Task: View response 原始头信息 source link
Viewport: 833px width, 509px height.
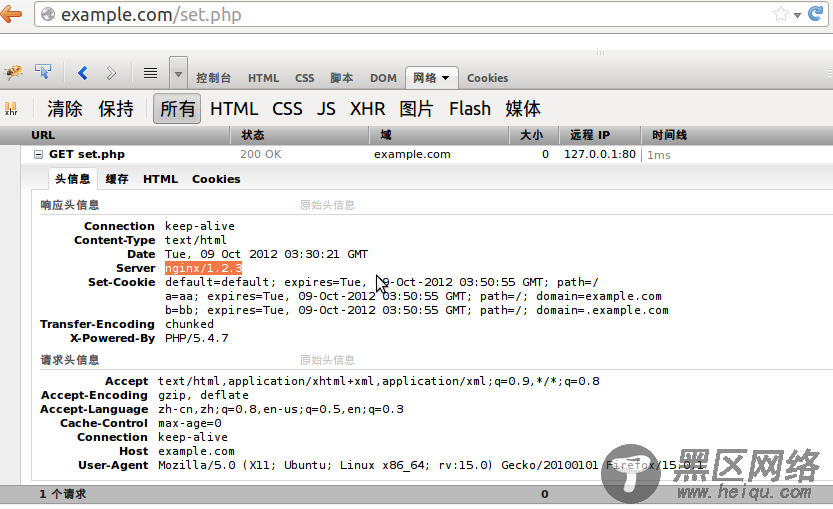Action: point(327,205)
